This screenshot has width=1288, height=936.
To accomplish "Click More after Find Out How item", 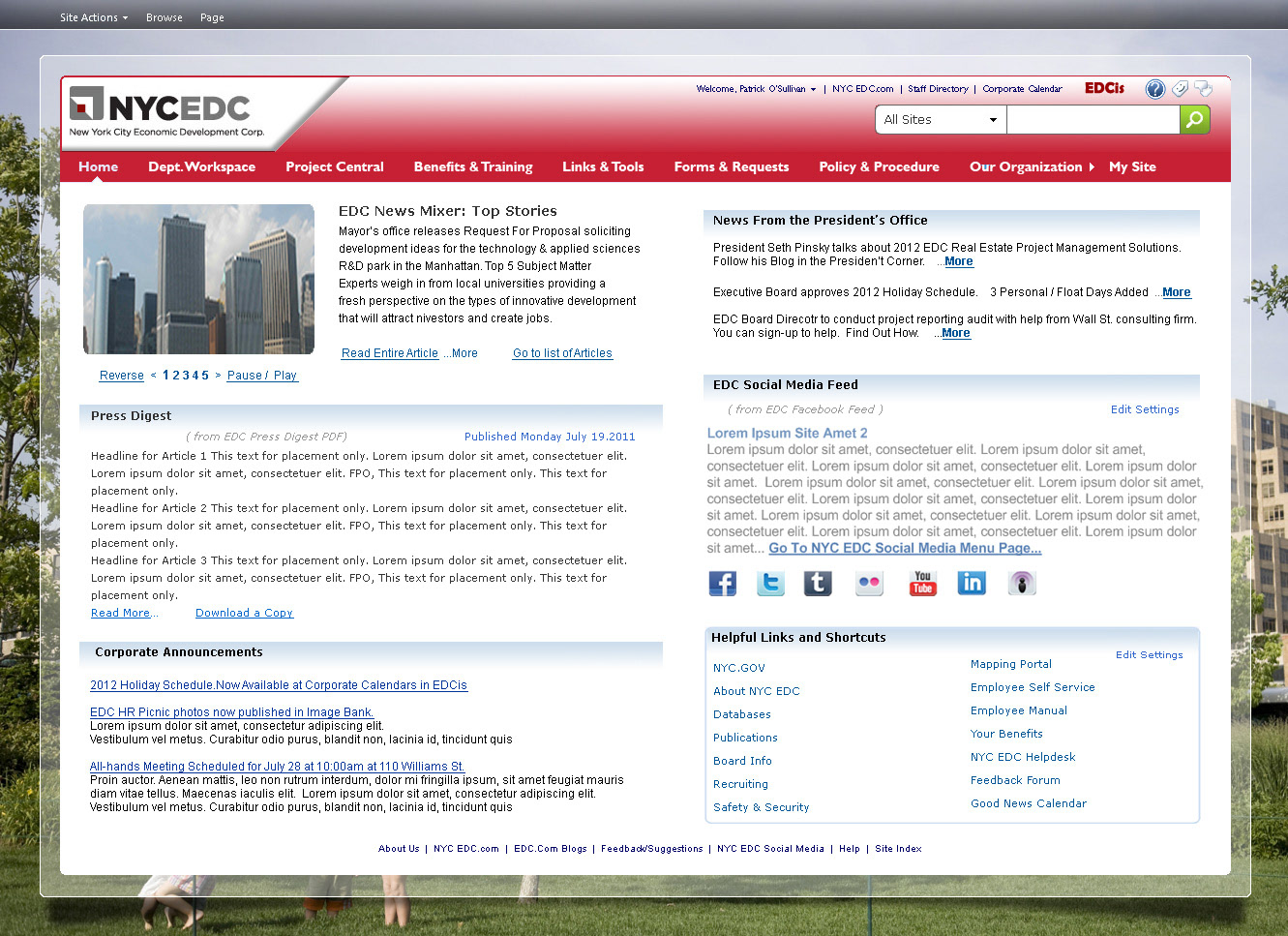I will pos(955,333).
